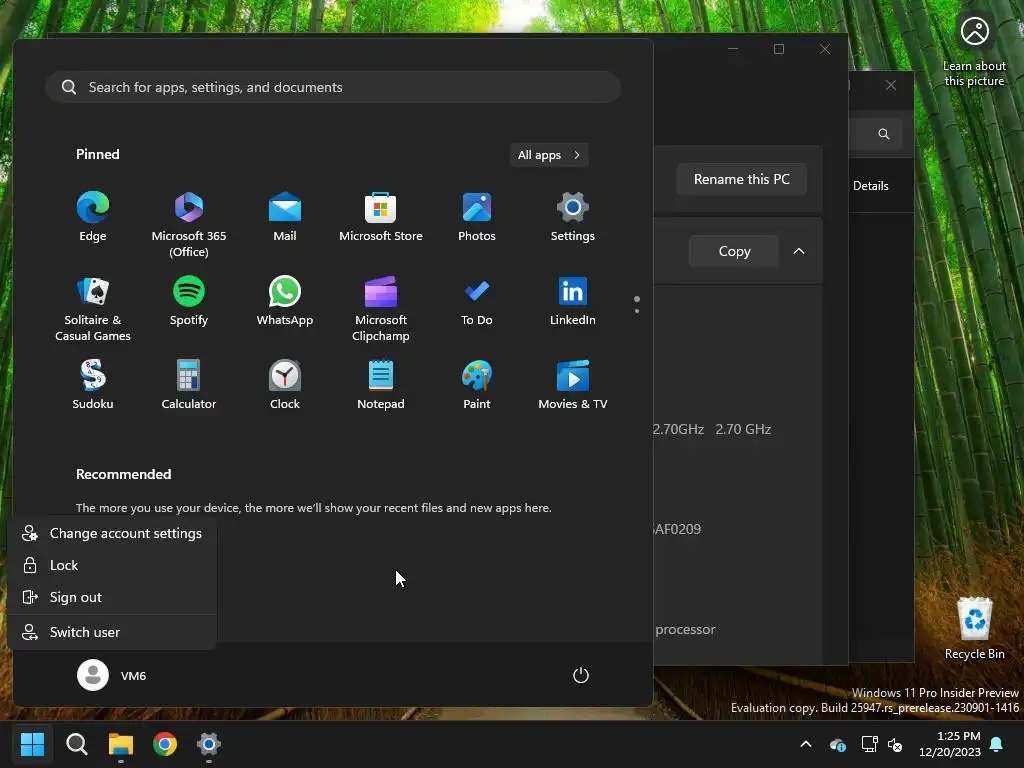
Task: Open the Details tab in background window
Action: 871,186
